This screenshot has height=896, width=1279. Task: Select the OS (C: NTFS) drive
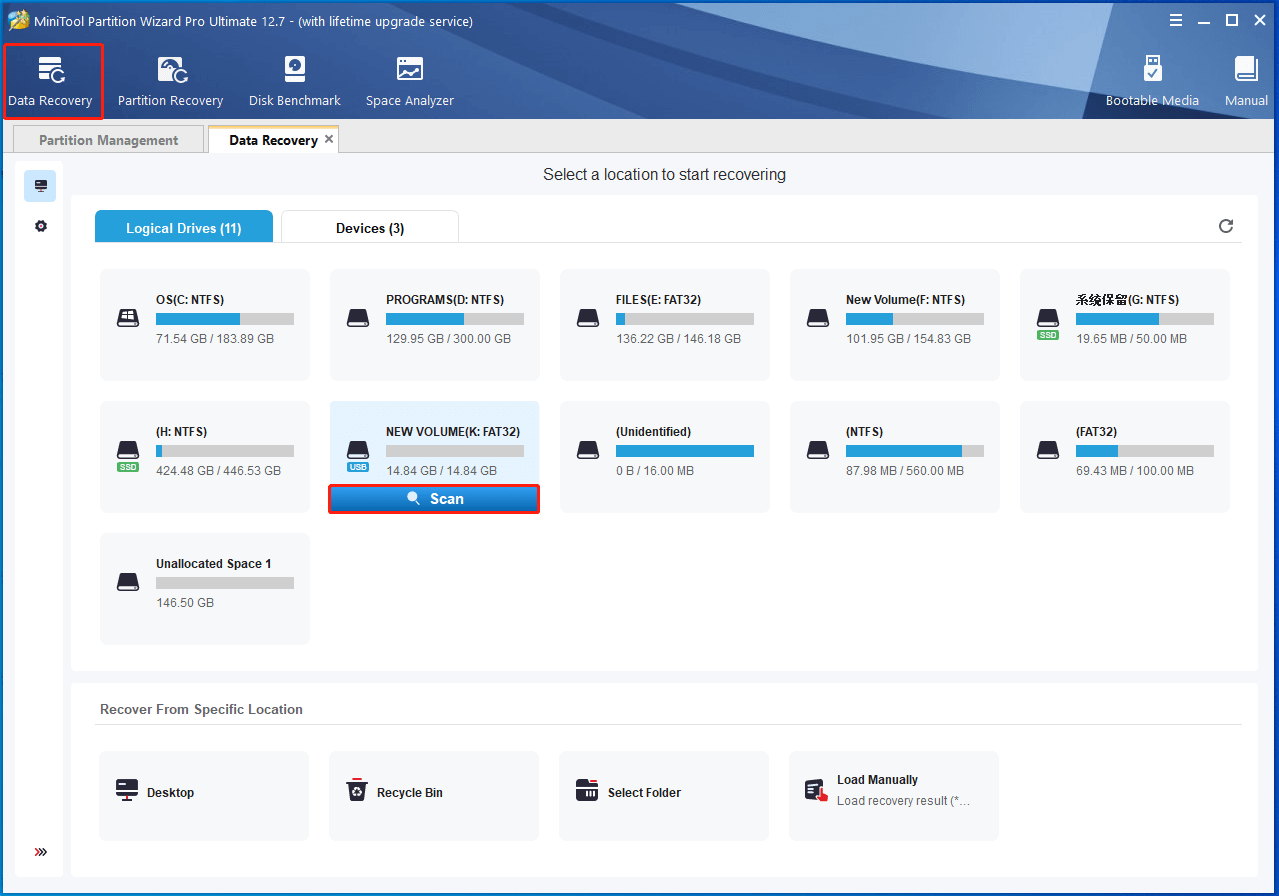pos(205,324)
